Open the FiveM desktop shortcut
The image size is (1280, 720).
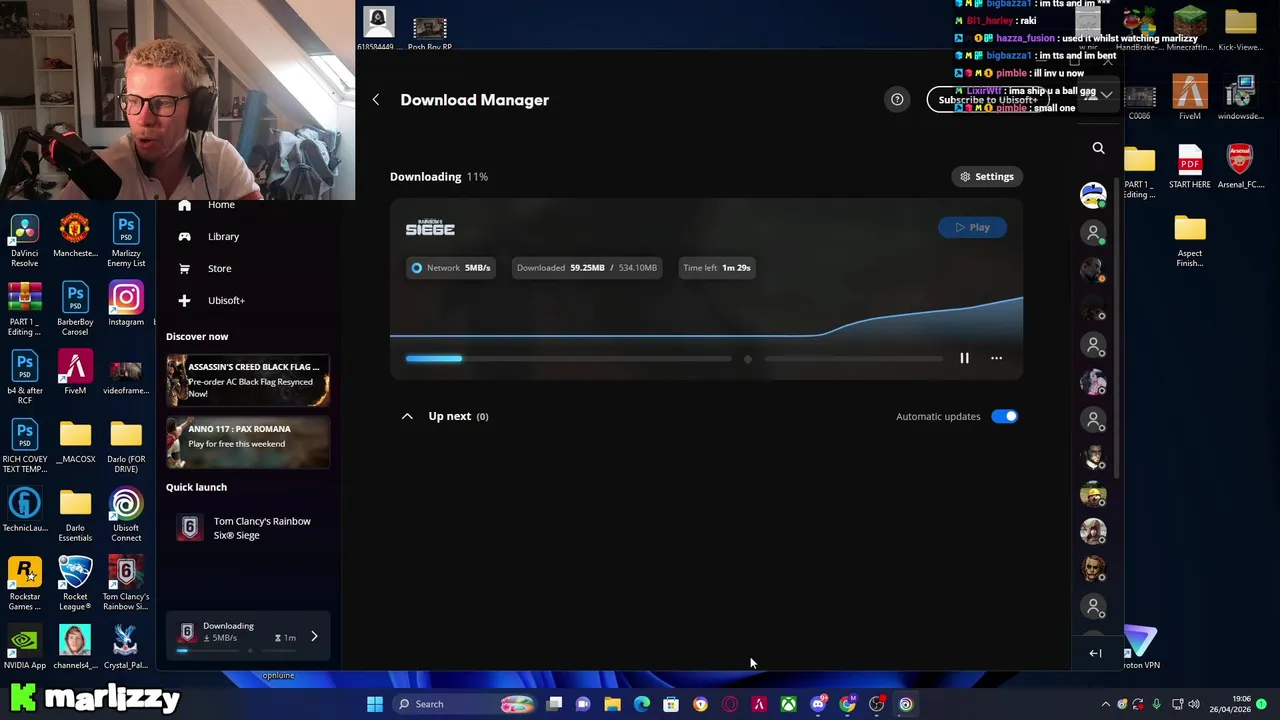point(75,373)
